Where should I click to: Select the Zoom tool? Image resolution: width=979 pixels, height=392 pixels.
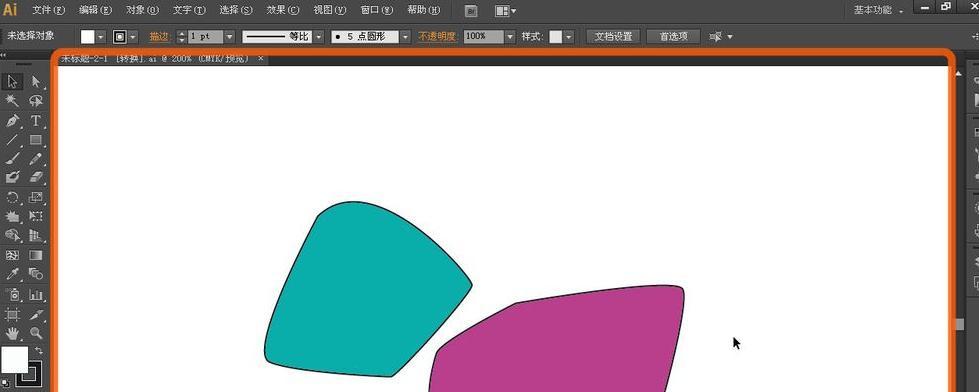pos(36,333)
